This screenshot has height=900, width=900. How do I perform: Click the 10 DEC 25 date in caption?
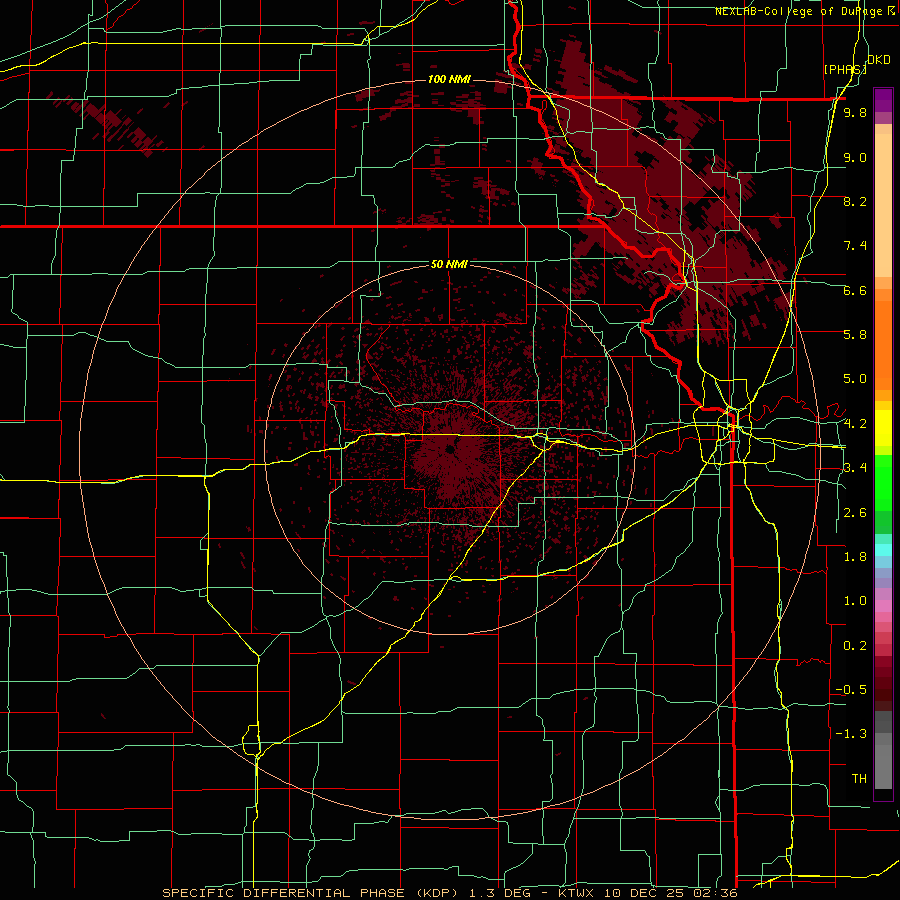642,893
